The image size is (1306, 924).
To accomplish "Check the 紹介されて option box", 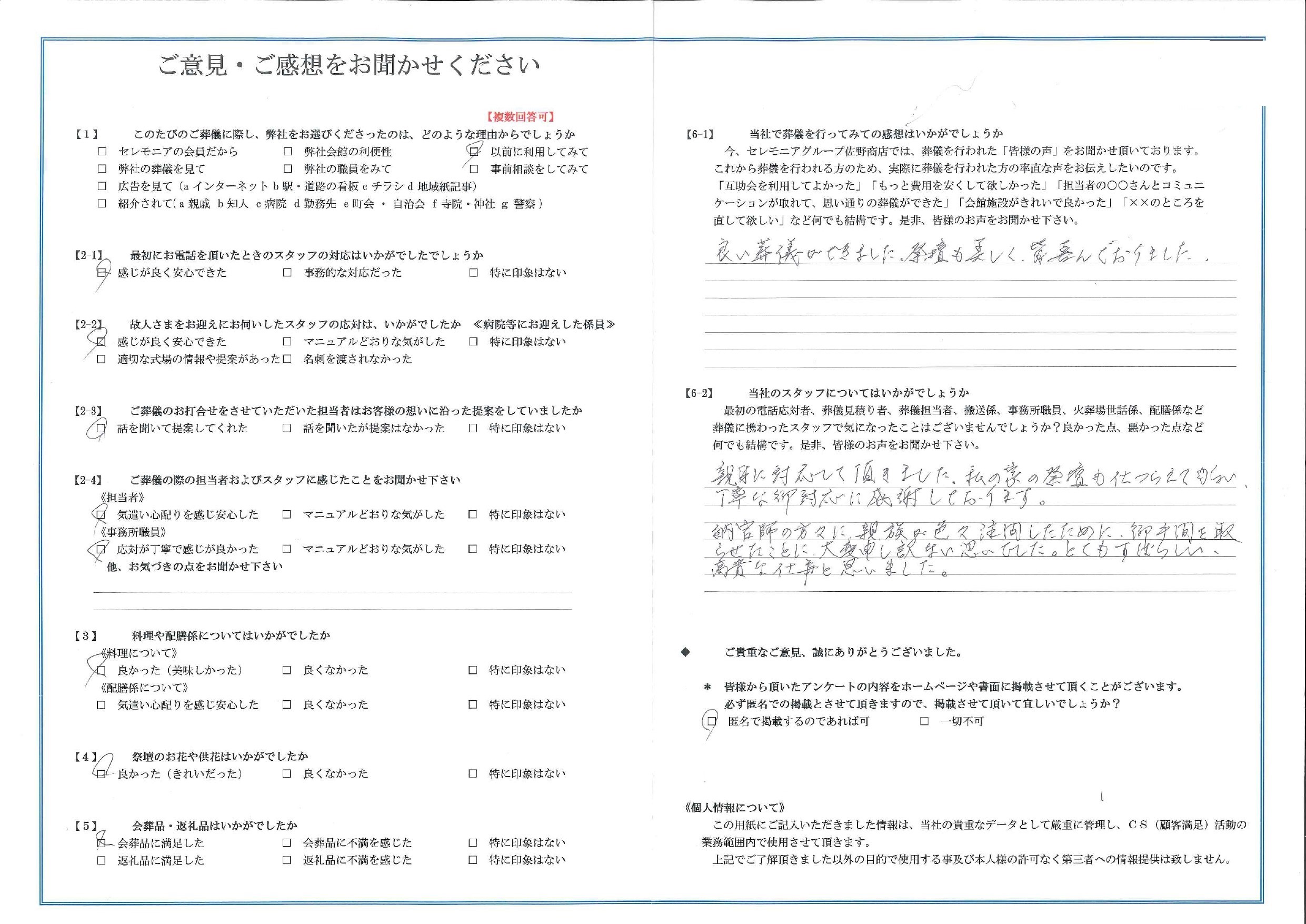I will (x=102, y=203).
